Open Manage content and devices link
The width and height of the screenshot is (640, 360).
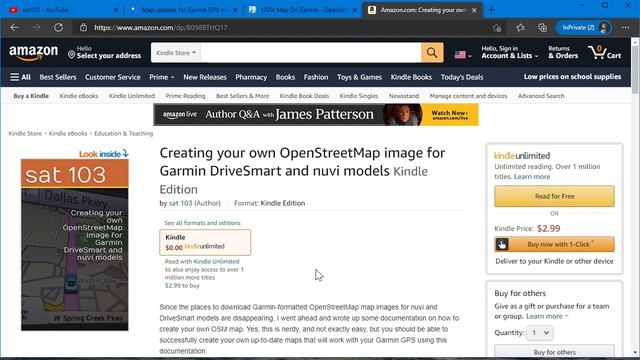click(x=468, y=96)
